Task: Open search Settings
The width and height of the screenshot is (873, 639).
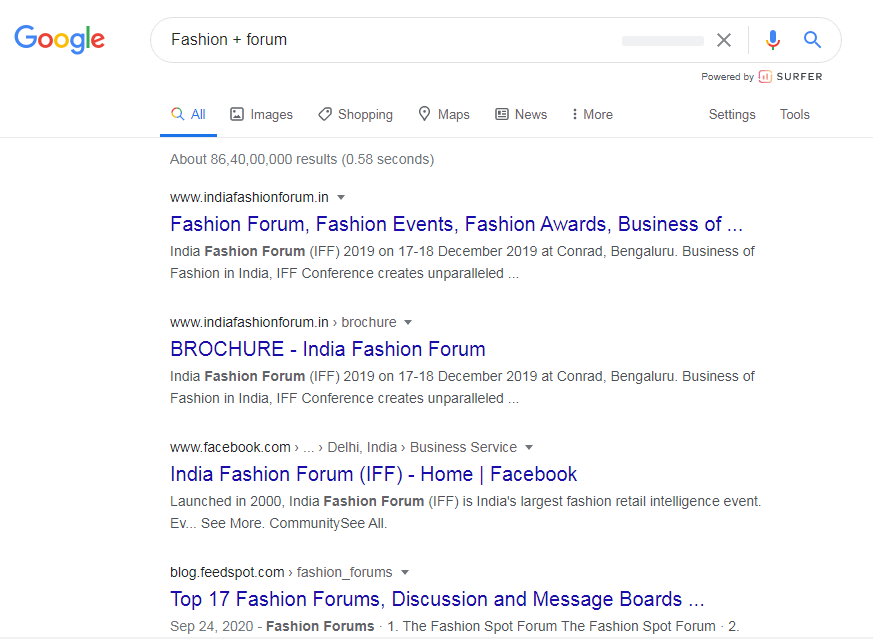Action: 732,115
